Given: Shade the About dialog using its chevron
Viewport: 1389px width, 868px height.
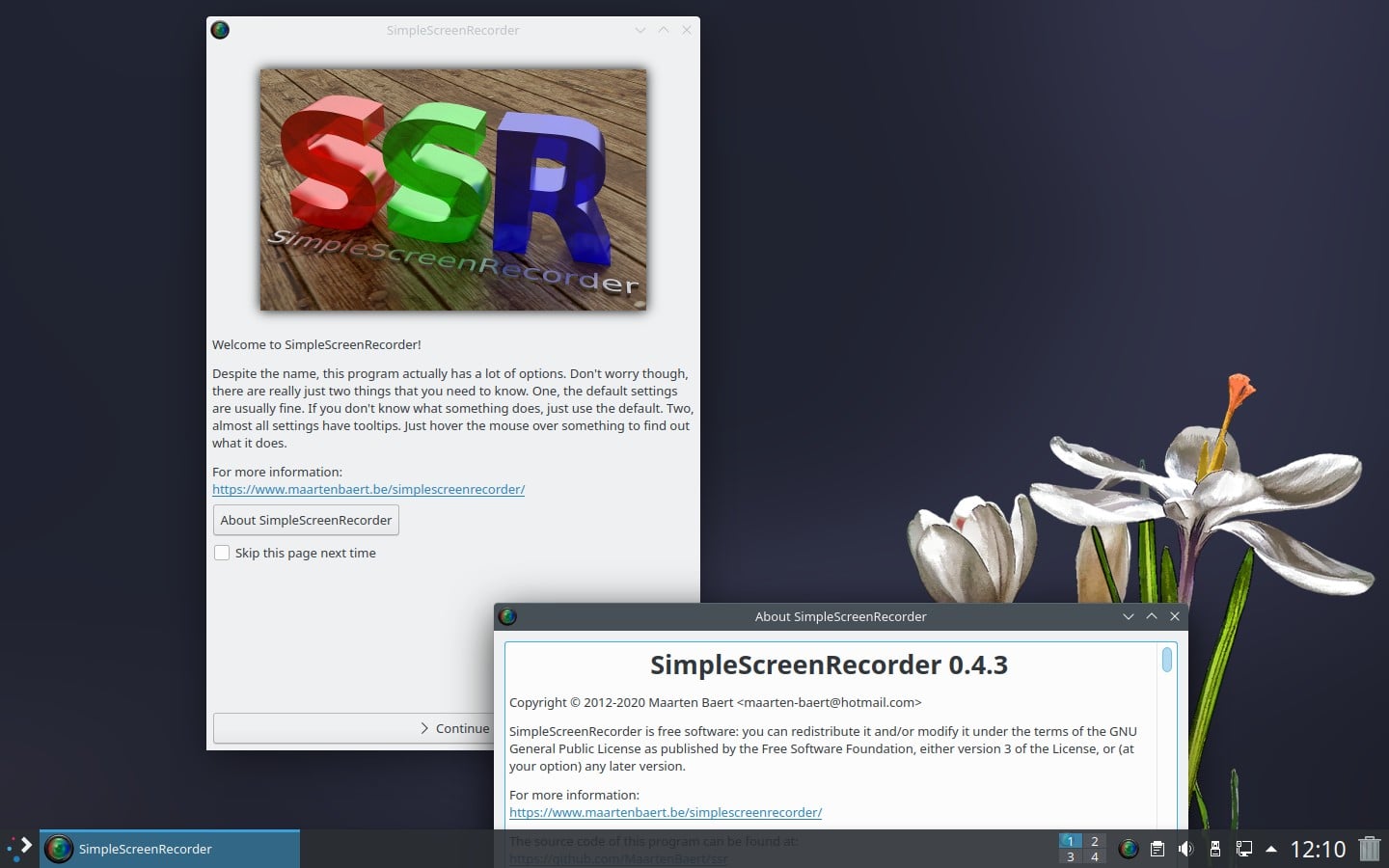Looking at the screenshot, I should pyautogui.click(x=1129, y=616).
